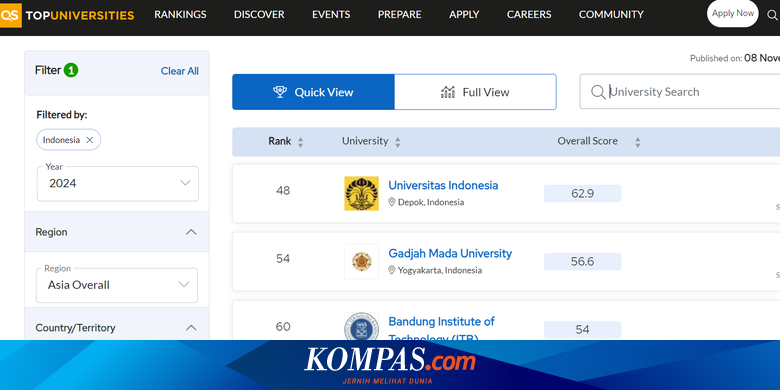Viewport: 780px width, 390px height.
Task: Switch to Quick View tab
Action: tap(313, 92)
